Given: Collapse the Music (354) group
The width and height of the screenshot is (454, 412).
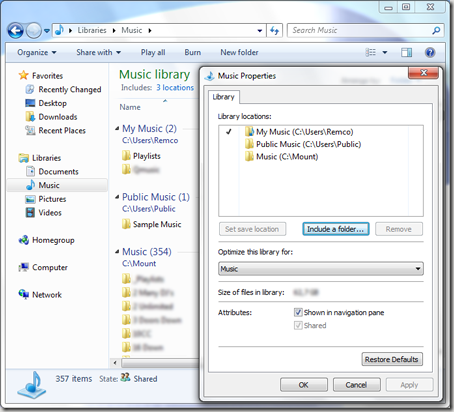Looking at the screenshot, I should [117, 252].
